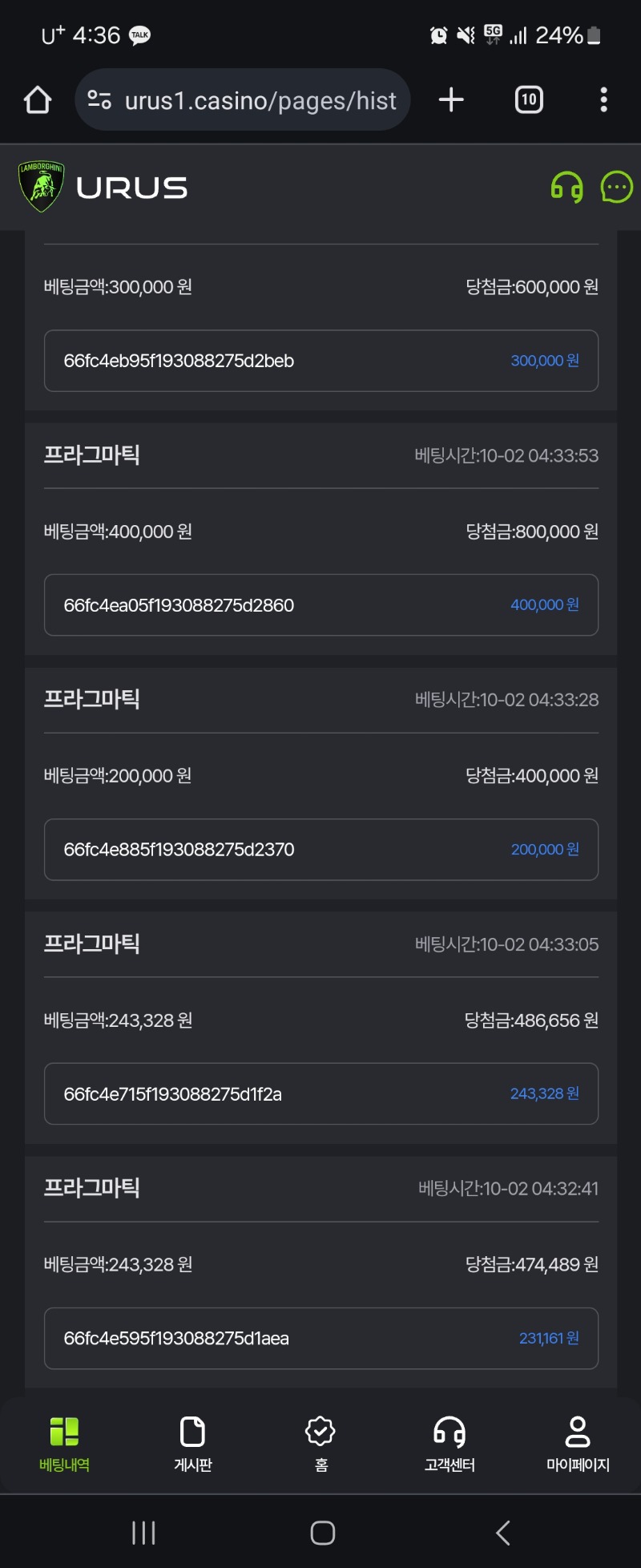641x1568 pixels.
Task: Tap the Lamborghini URUS logo
Action: click(x=103, y=188)
